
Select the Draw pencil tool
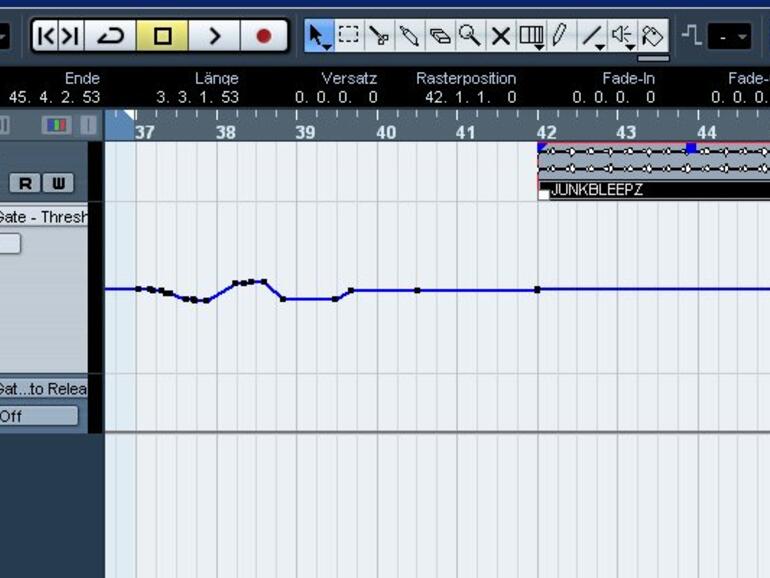pyautogui.click(x=560, y=36)
